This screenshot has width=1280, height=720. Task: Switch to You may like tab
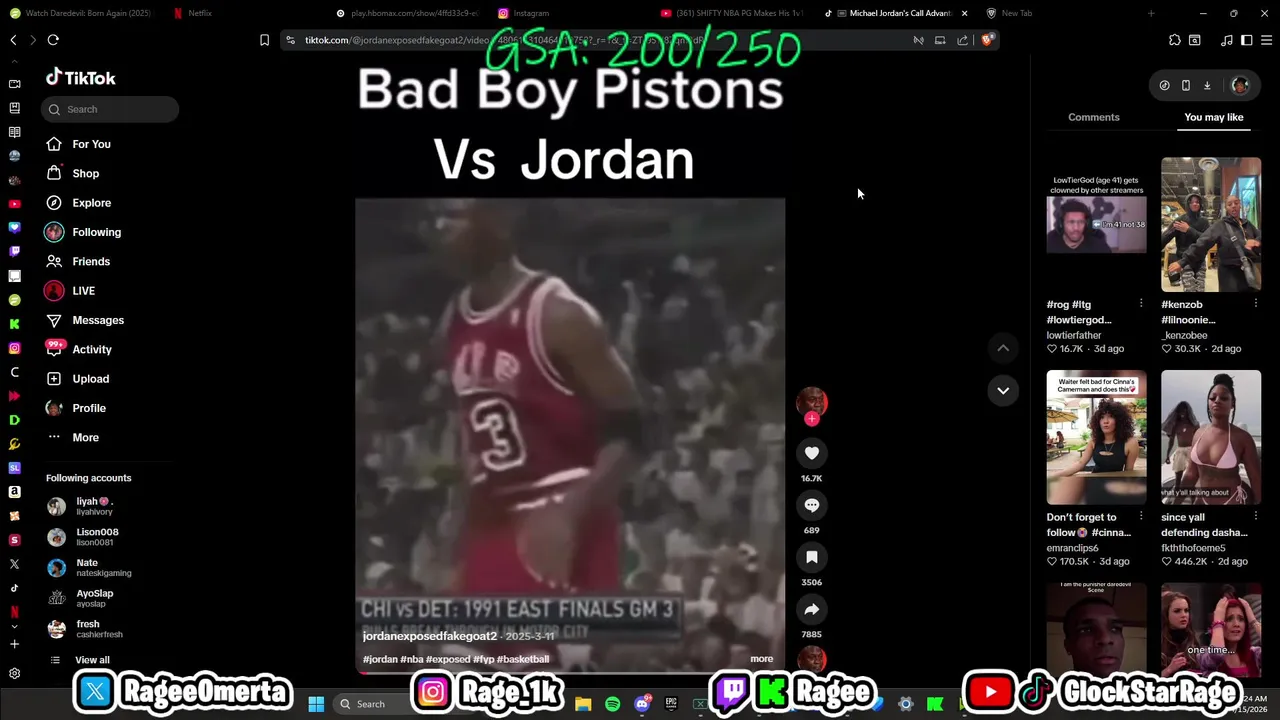click(x=1213, y=117)
